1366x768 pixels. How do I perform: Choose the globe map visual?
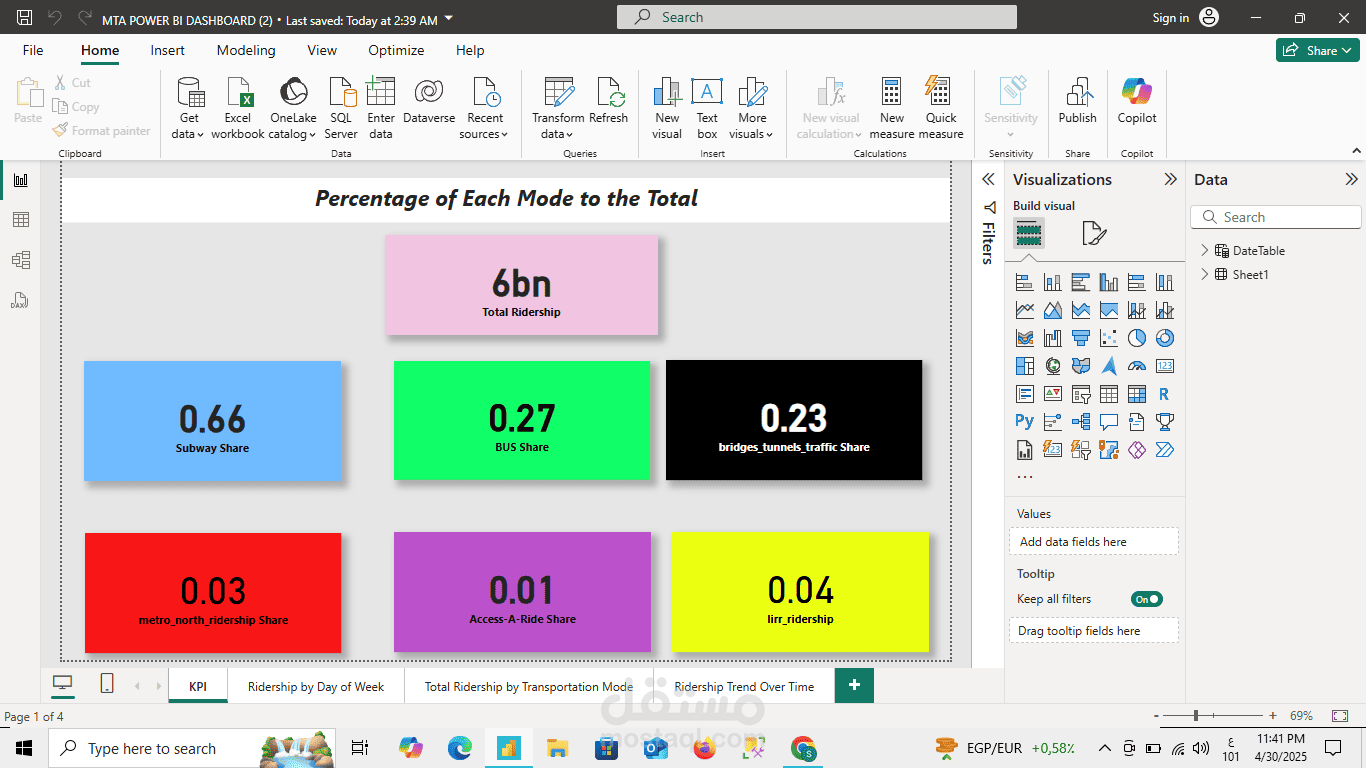click(x=1052, y=367)
